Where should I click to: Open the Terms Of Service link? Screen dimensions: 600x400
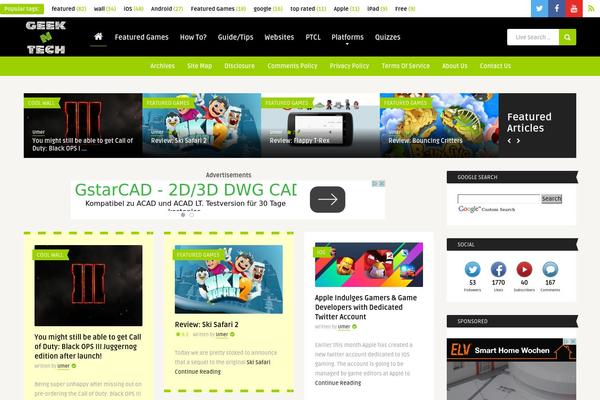point(405,66)
